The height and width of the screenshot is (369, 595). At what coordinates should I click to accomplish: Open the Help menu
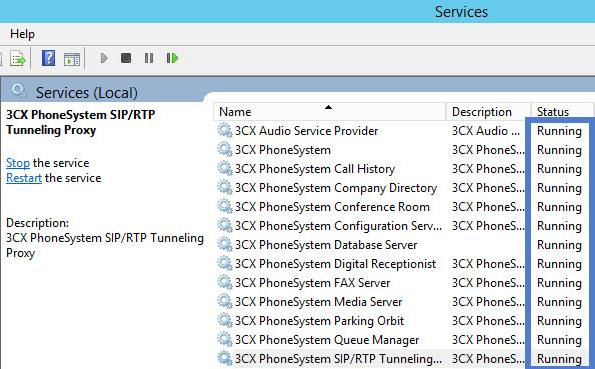tap(22, 34)
